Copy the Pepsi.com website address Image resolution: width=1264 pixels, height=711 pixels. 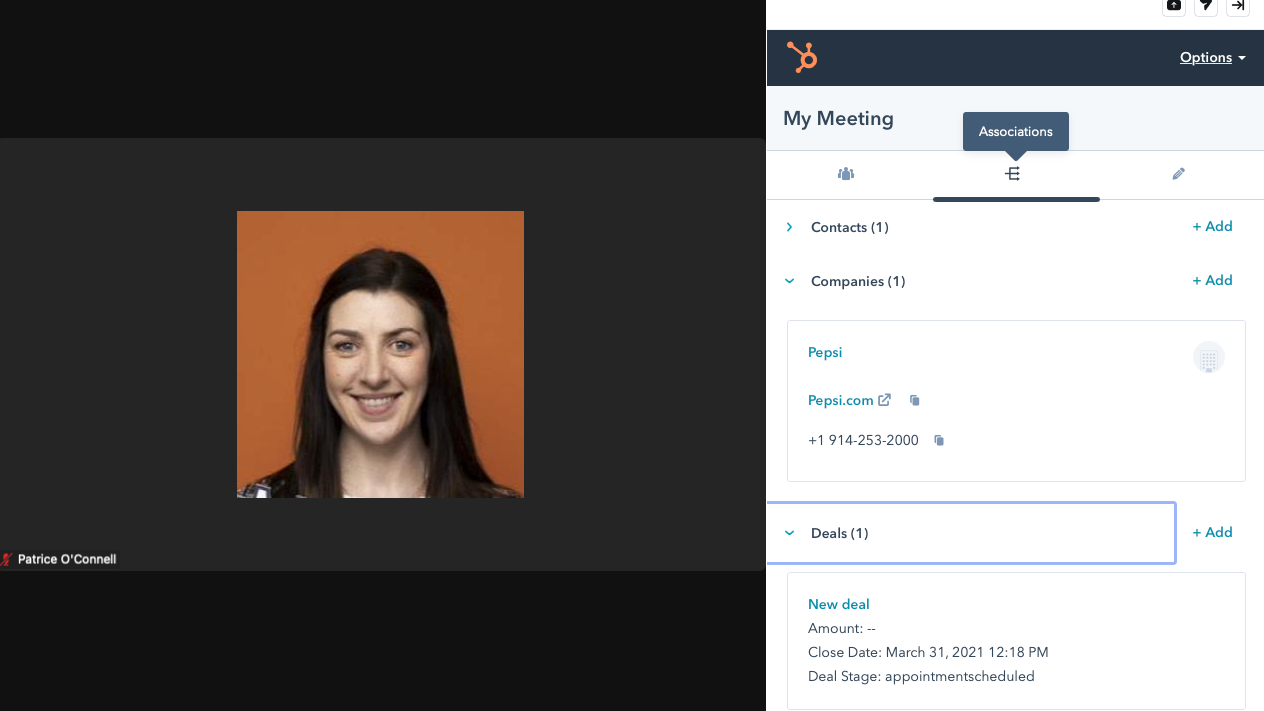(914, 399)
